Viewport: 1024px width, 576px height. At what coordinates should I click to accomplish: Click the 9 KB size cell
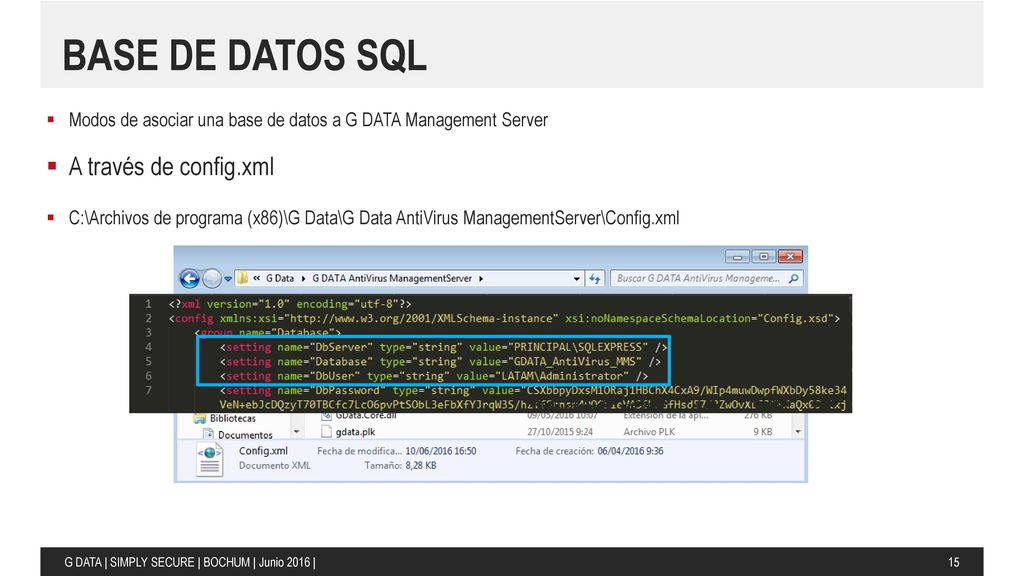(762, 432)
